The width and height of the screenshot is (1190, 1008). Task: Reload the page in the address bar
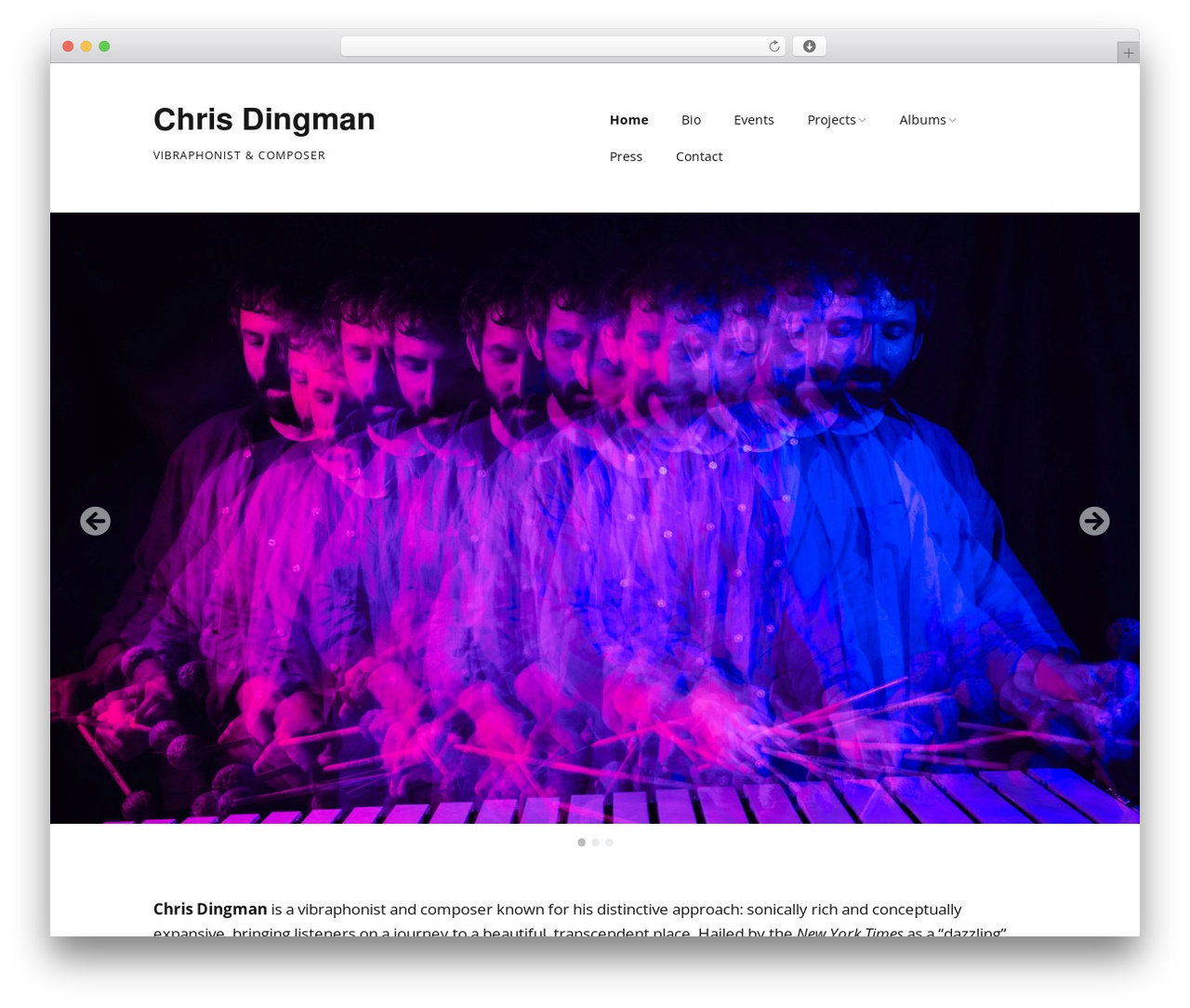[774, 46]
